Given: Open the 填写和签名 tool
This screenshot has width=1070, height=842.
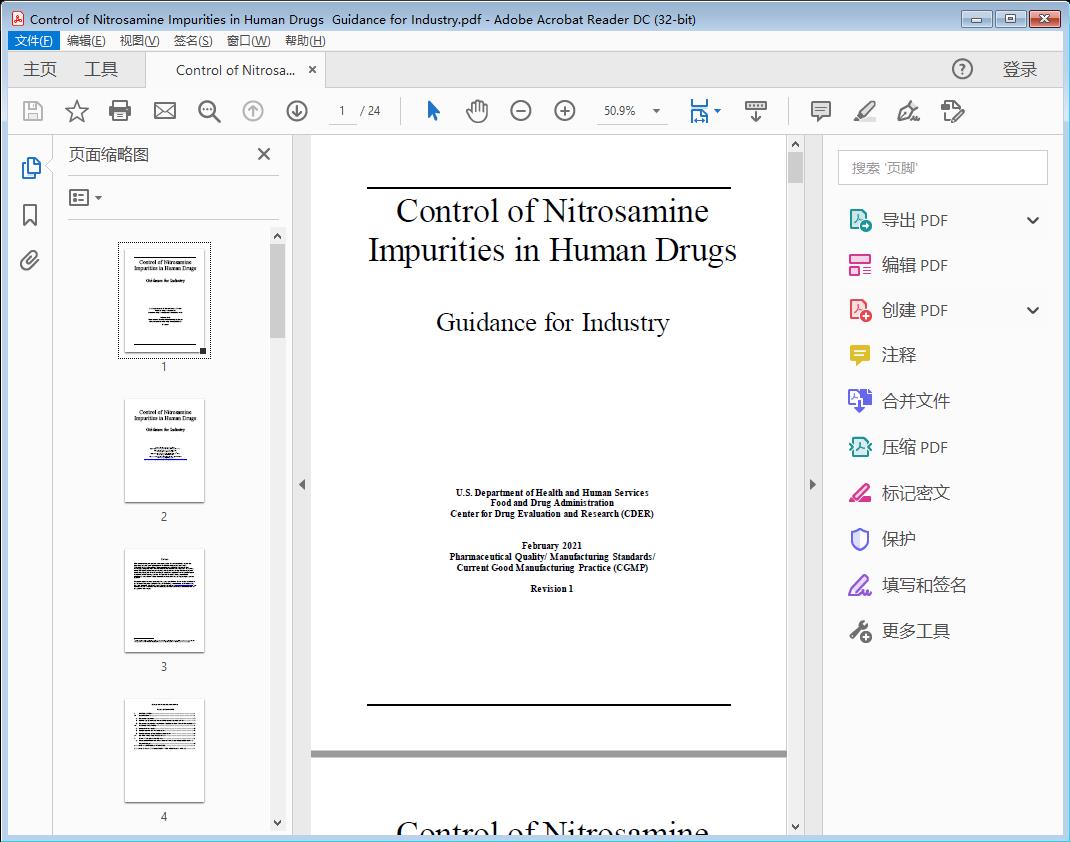Looking at the screenshot, I should tap(923, 585).
